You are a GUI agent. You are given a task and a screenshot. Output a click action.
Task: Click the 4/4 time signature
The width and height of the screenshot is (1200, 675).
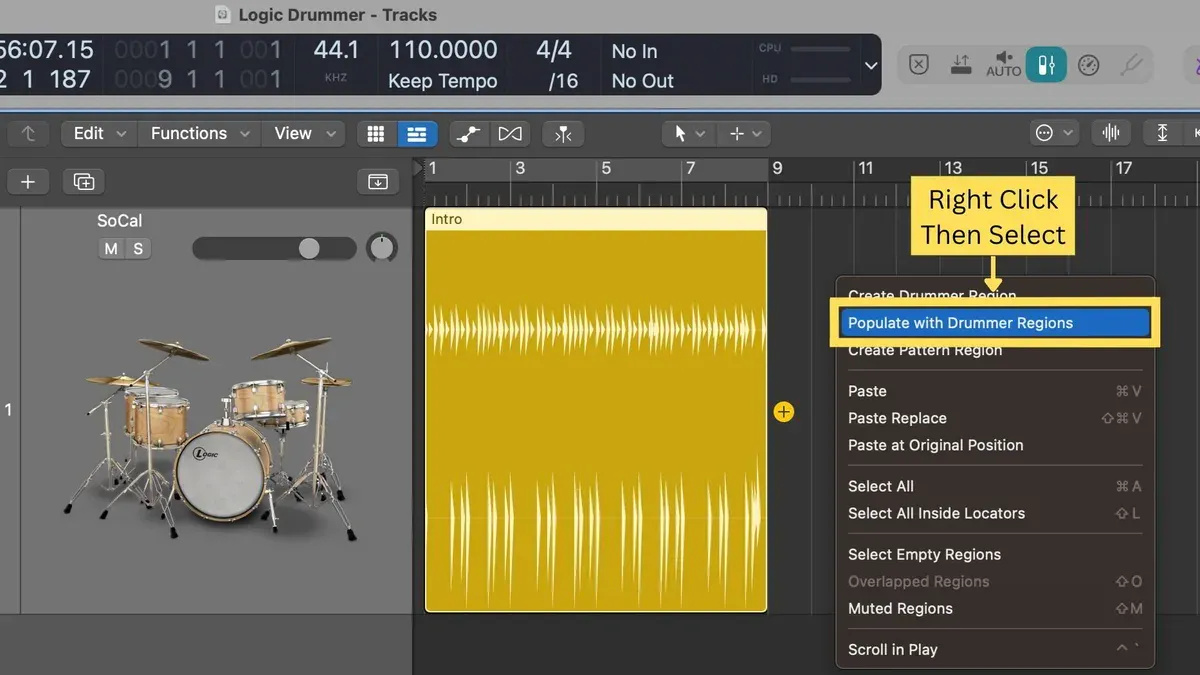pyautogui.click(x=554, y=50)
